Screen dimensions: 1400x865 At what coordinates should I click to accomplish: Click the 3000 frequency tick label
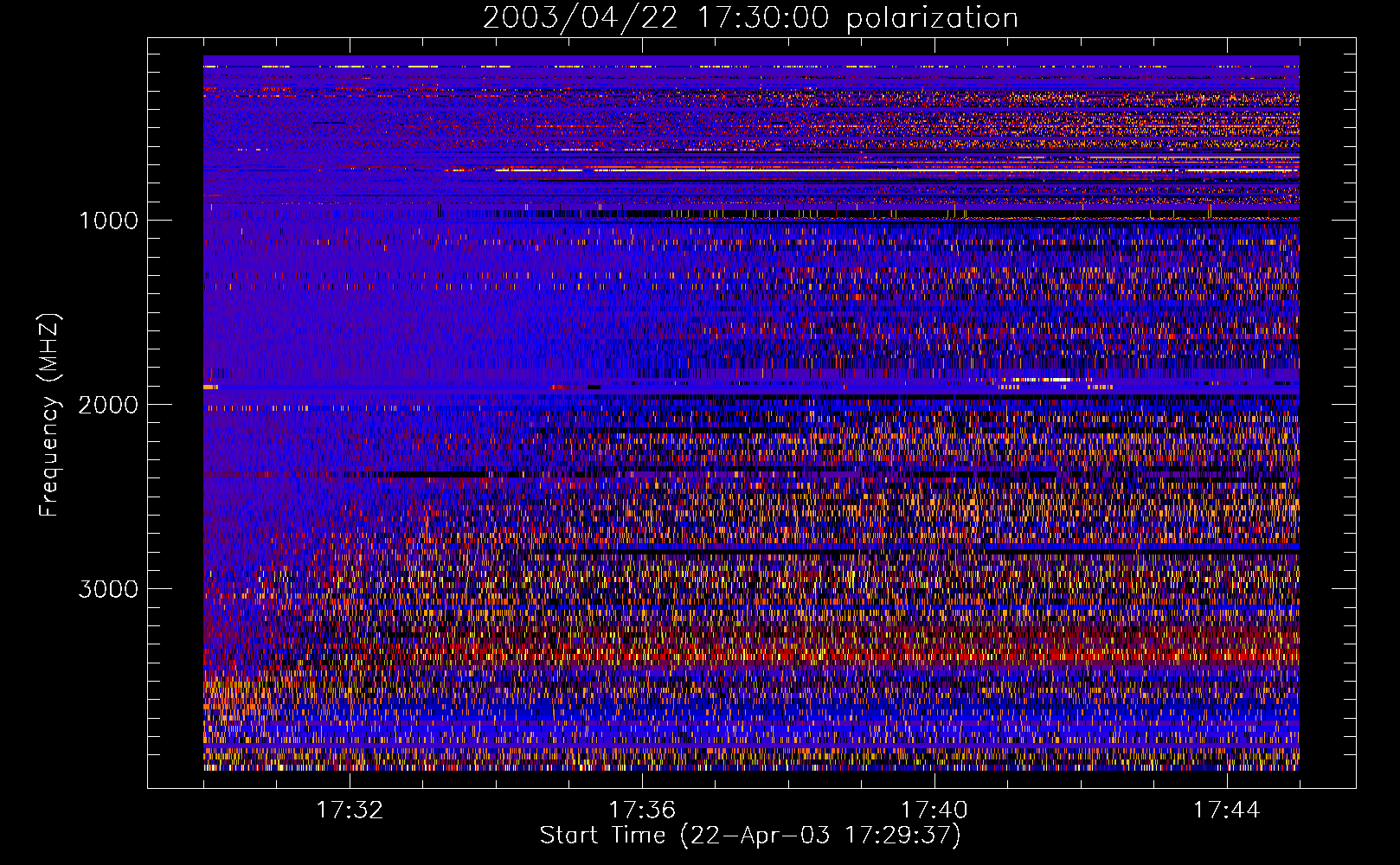(108, 589)
